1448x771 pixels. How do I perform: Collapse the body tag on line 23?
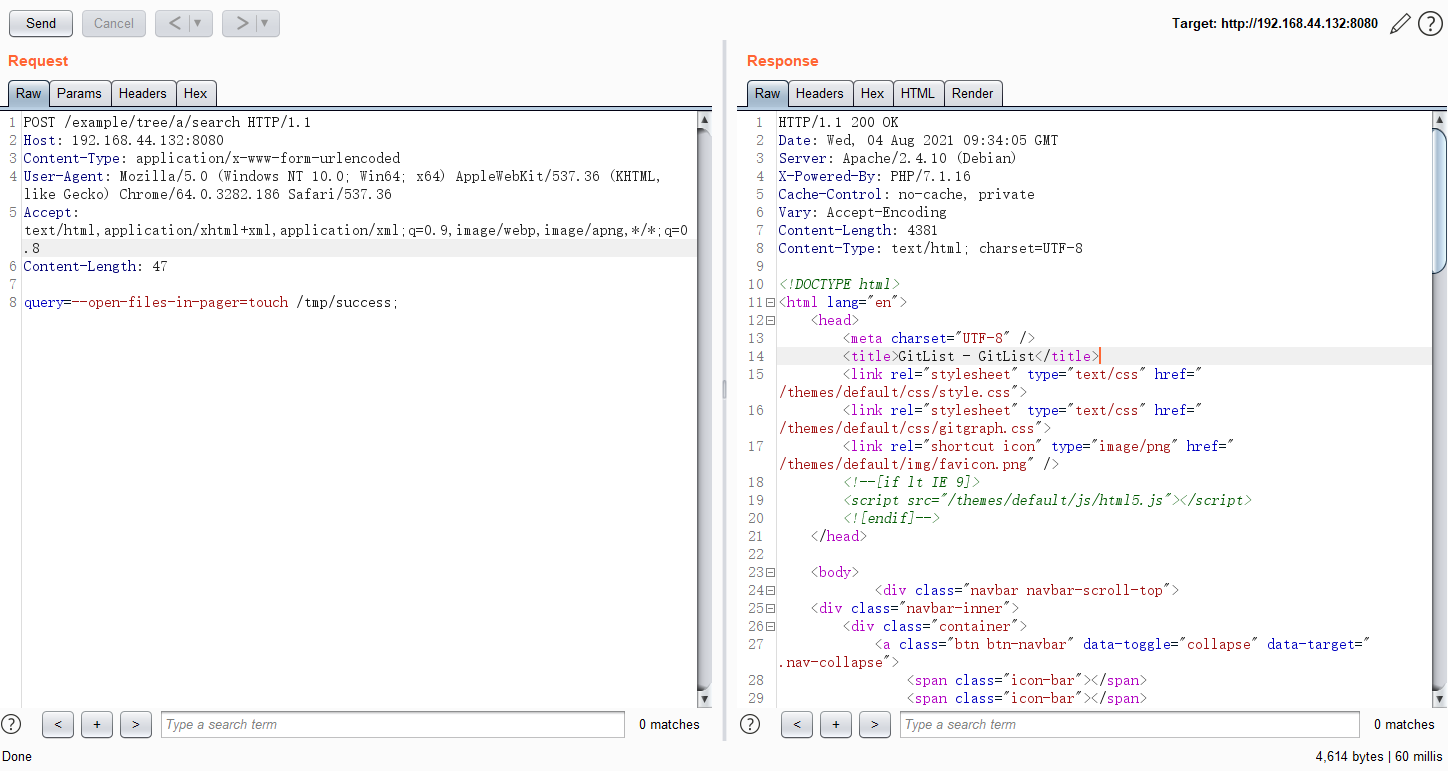coord(770,572)
